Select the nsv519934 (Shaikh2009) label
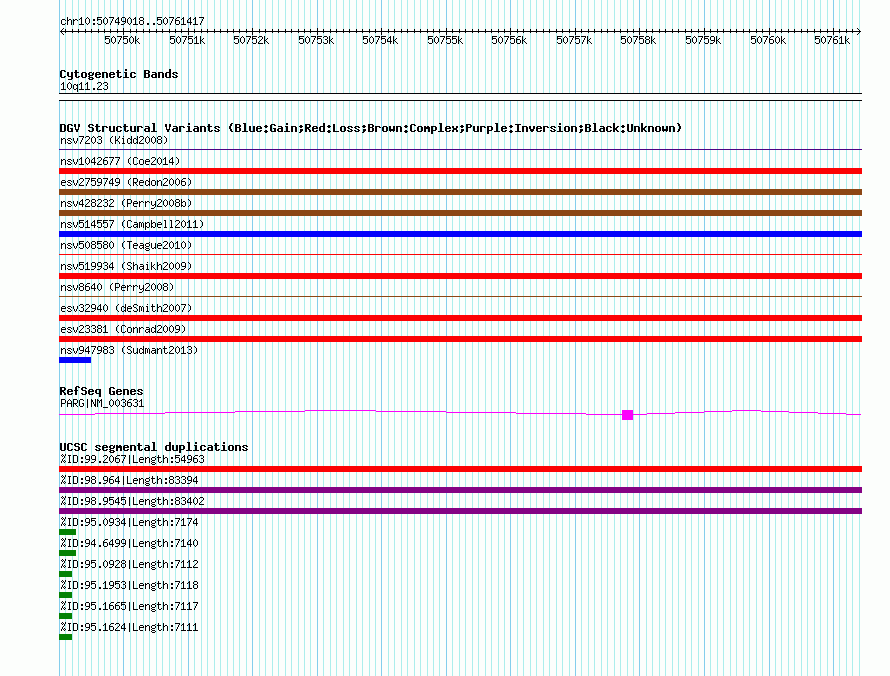The image size is (890, 676). pos(126,266)
